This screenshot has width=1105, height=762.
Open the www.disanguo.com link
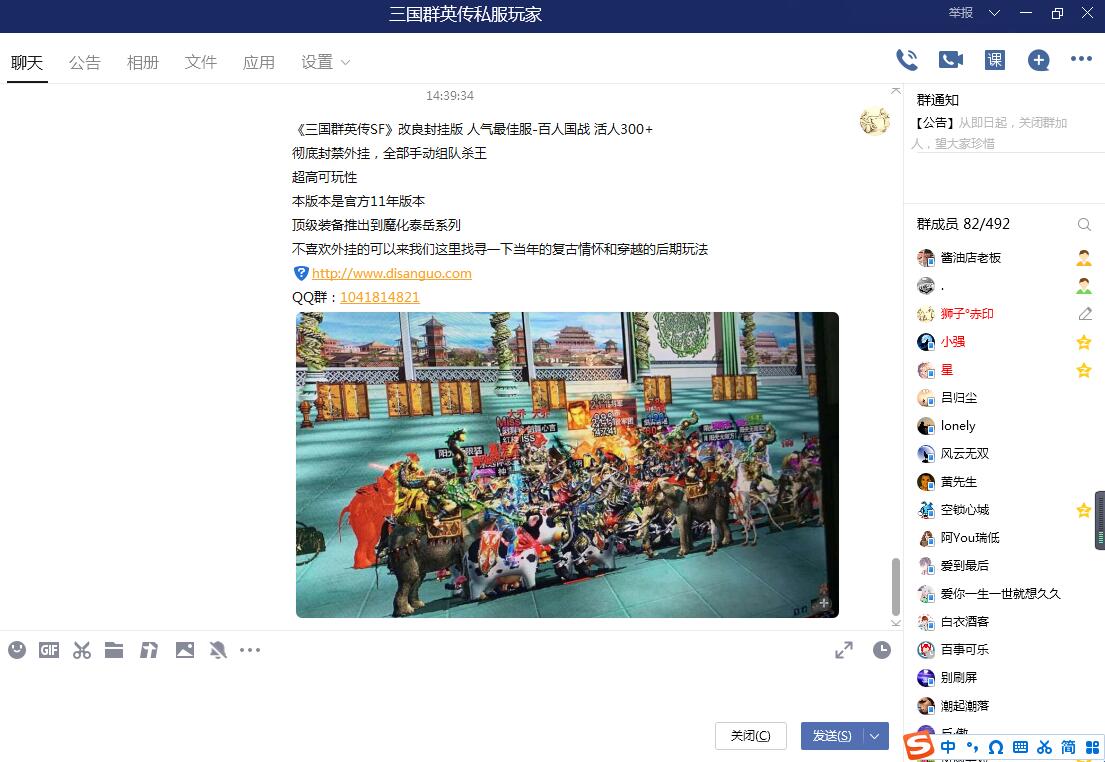[x=391, y=273]
